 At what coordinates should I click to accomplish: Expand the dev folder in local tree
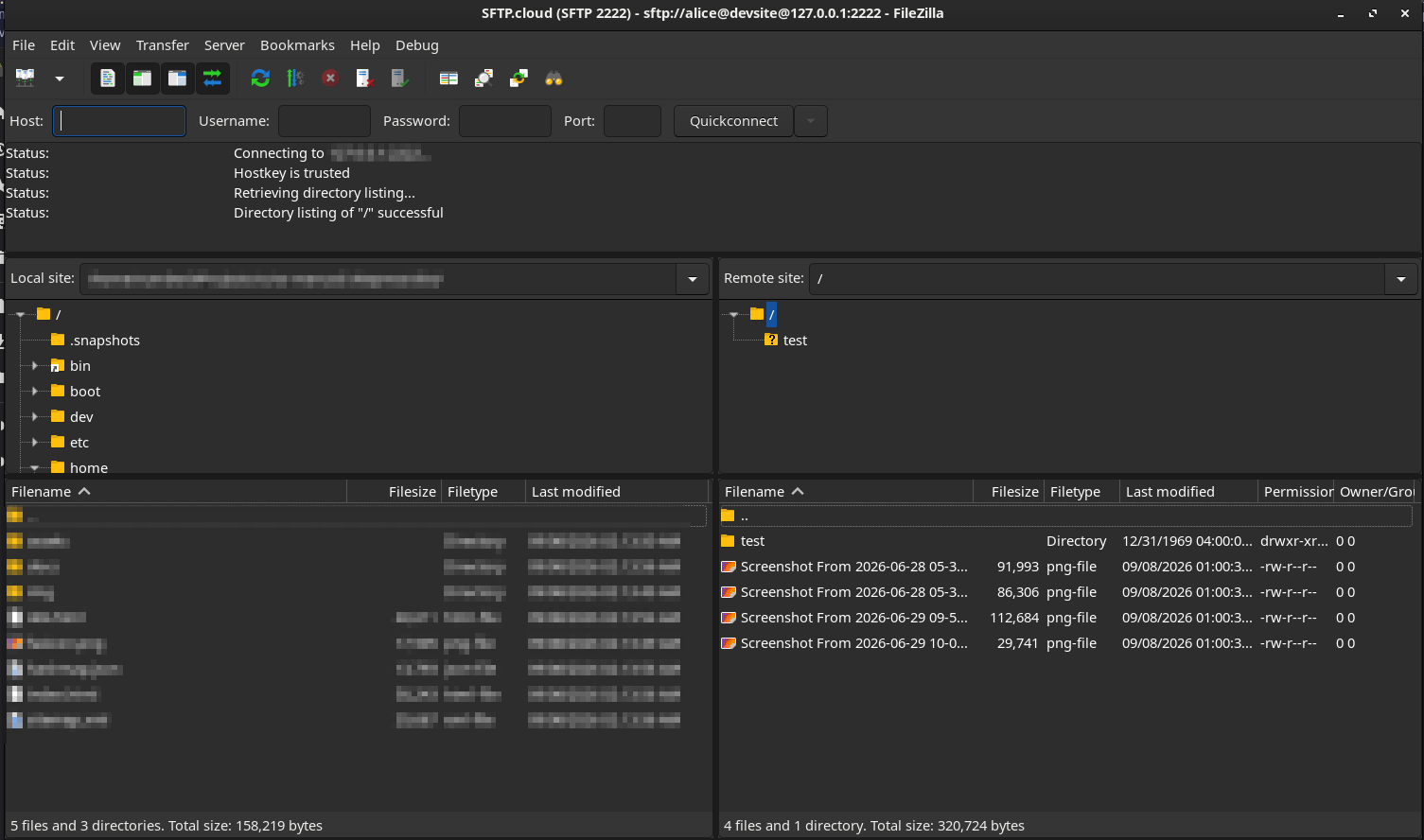[35, 416]
